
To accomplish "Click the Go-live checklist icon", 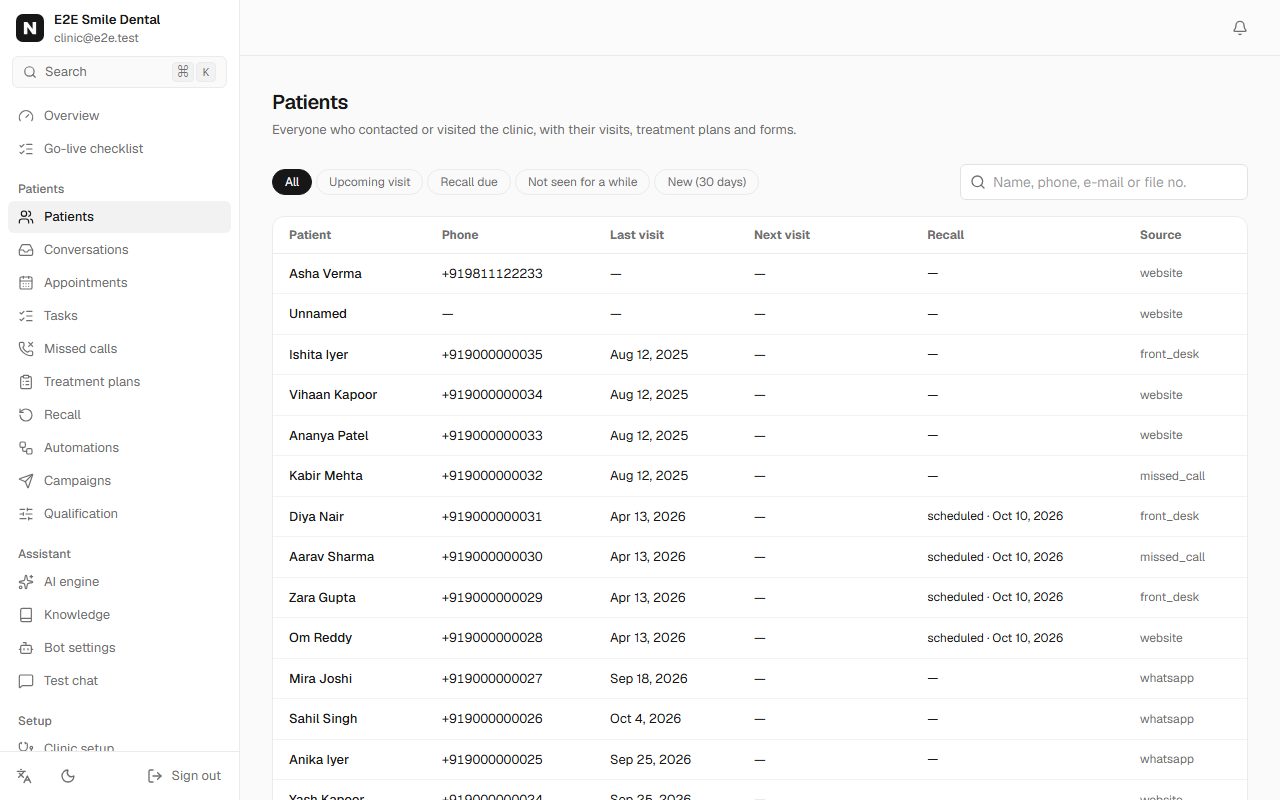I will pos(26,149).
